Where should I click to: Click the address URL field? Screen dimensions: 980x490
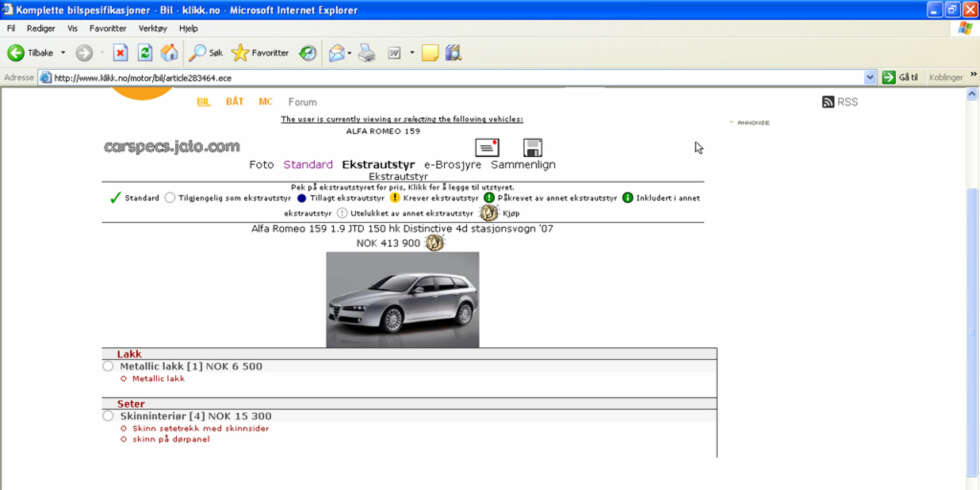[456, 78]
